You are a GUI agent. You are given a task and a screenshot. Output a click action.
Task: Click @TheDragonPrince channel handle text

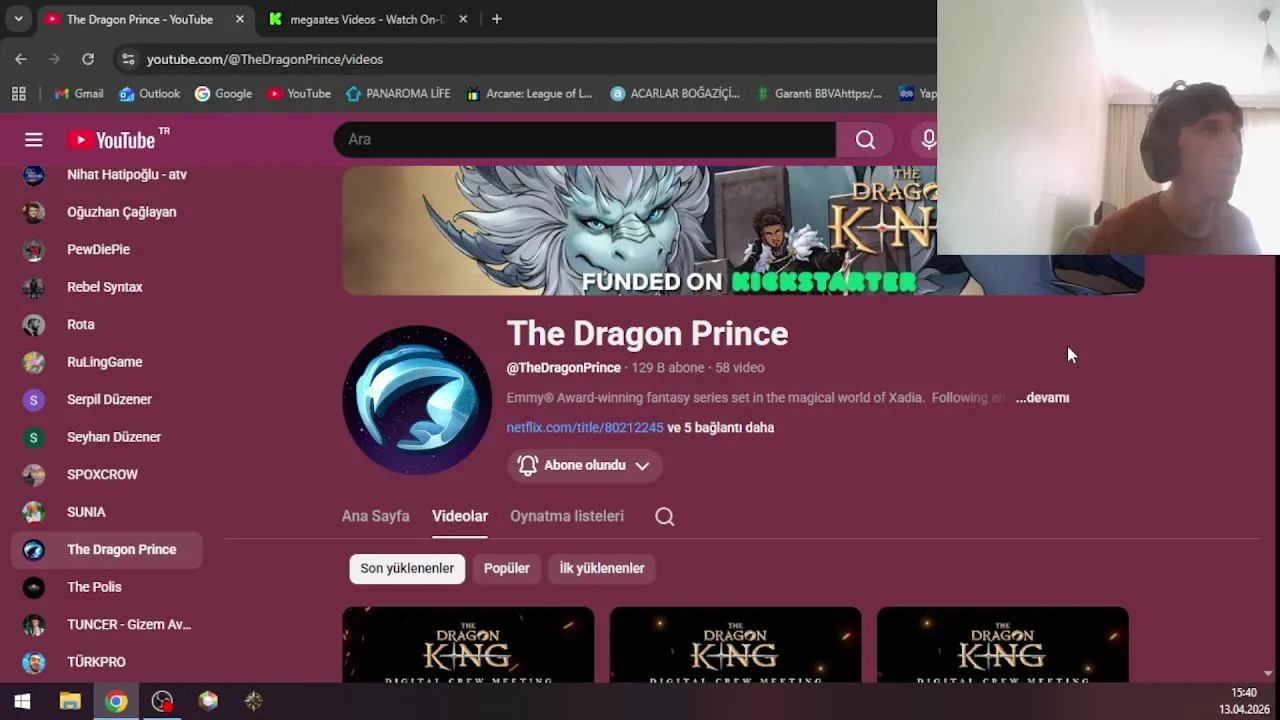pyautogui.click(x=563, y=368)
